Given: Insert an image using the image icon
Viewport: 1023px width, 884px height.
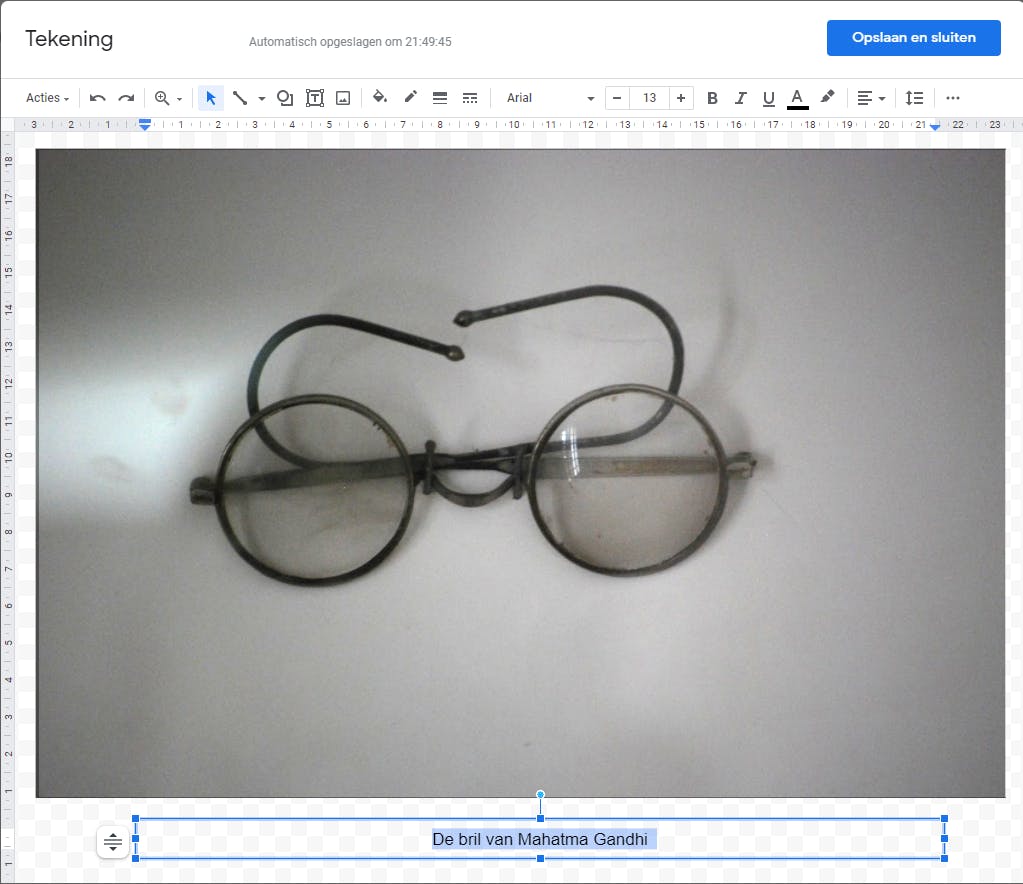Looking at the screenshot, I should coord(343,98).
